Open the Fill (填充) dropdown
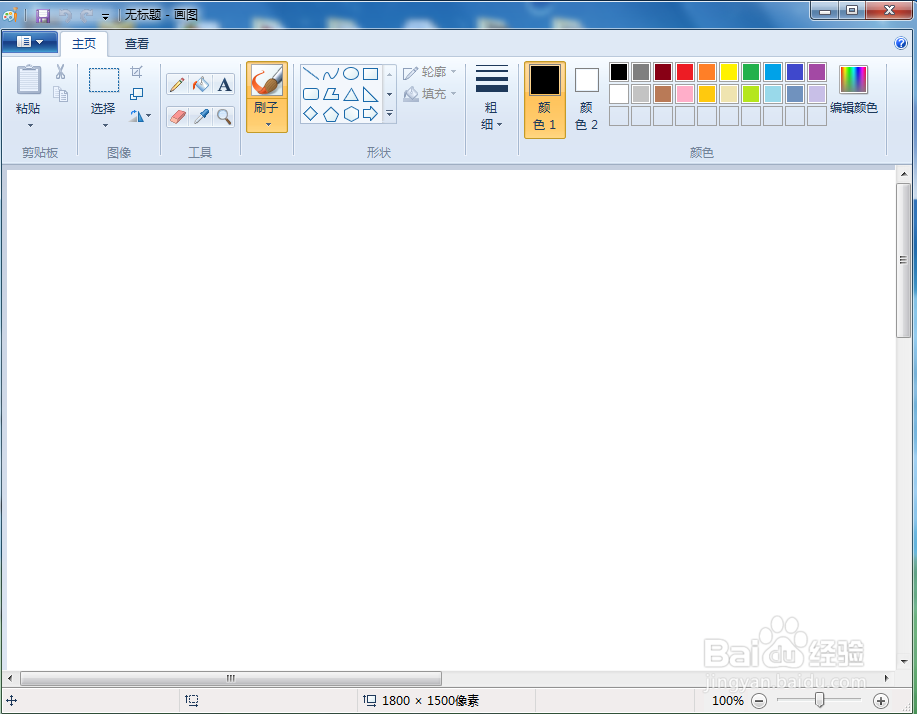Image resolution: width=917 pixels, height=714 pixels. pyautogui.click(x=429, y=94)
